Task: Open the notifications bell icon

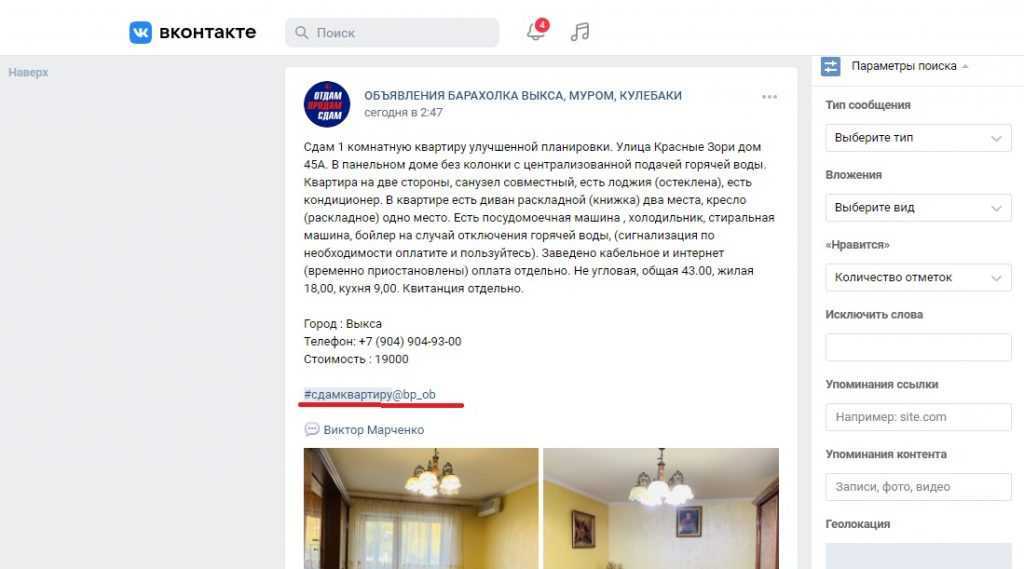Action: coord(536,31)
